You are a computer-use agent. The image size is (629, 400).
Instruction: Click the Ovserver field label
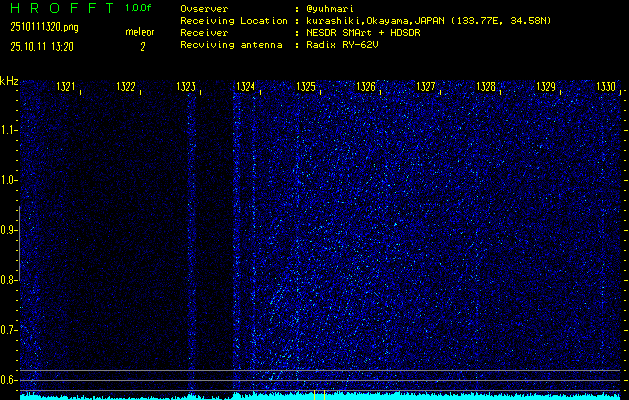[x=204, y=9]
